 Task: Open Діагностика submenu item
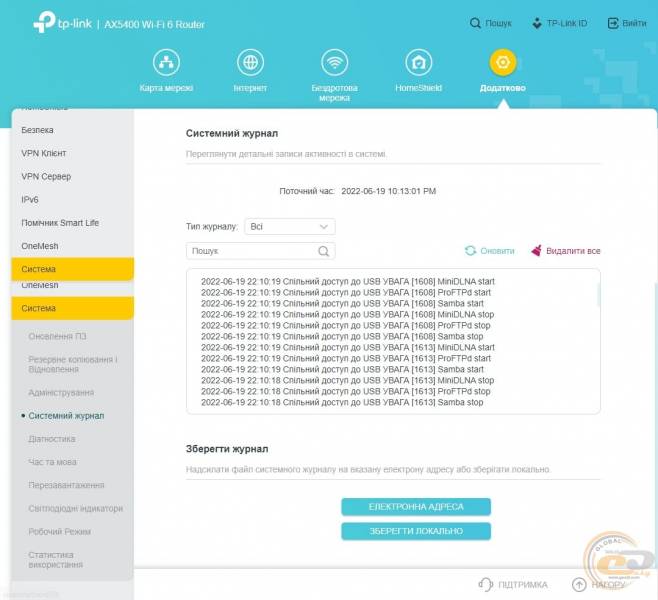tap(52, 439)
